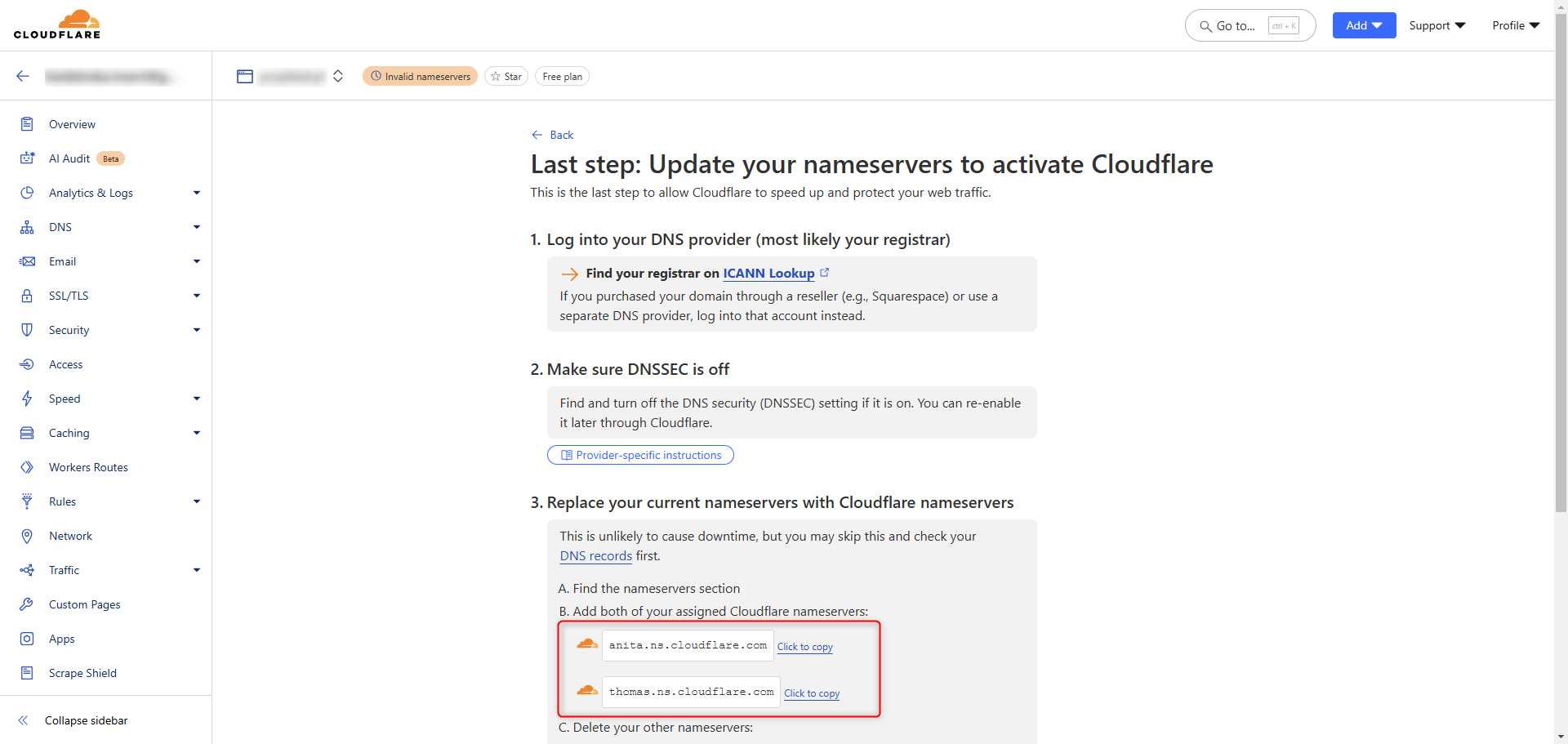Click the Email envelope icon
The width and height of the screenshot is (1568, 744).
[x=27, y=261]
